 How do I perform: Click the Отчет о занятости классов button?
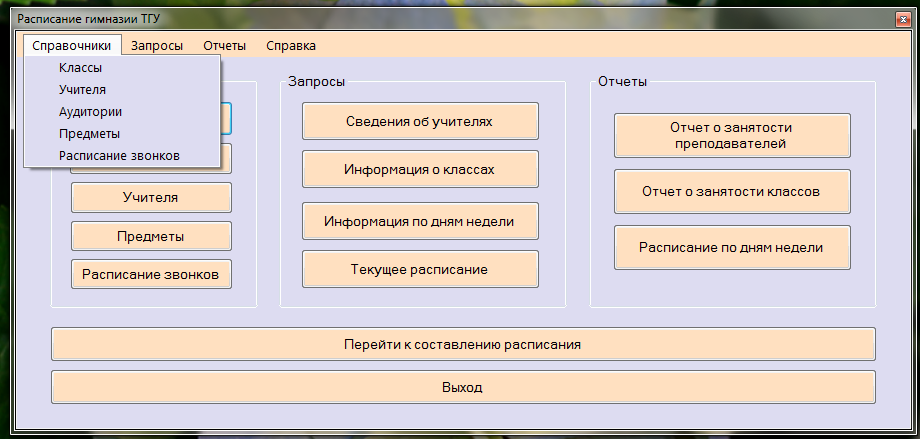point(732,191)
